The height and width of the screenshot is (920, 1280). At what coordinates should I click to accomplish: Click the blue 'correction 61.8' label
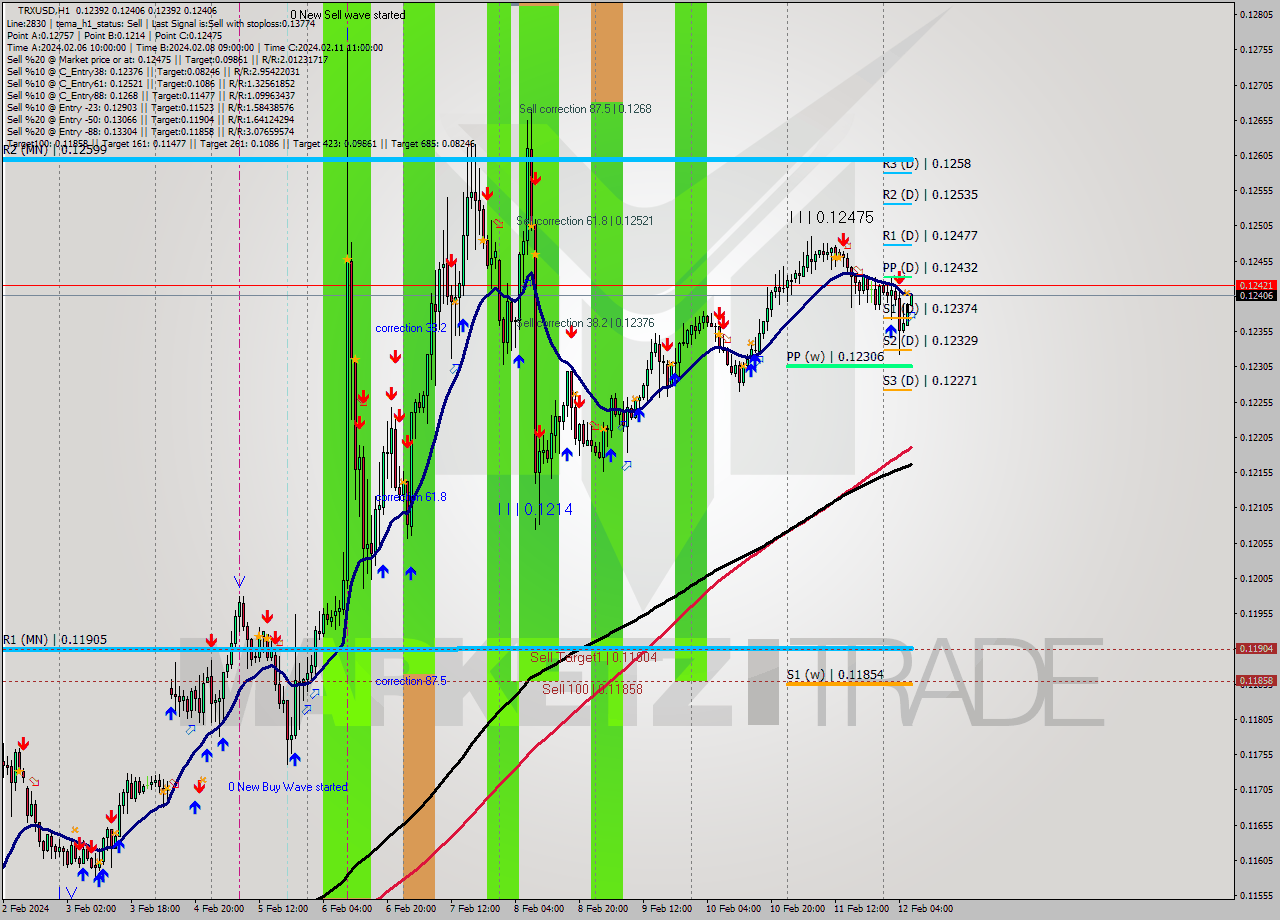click(411, 497)
